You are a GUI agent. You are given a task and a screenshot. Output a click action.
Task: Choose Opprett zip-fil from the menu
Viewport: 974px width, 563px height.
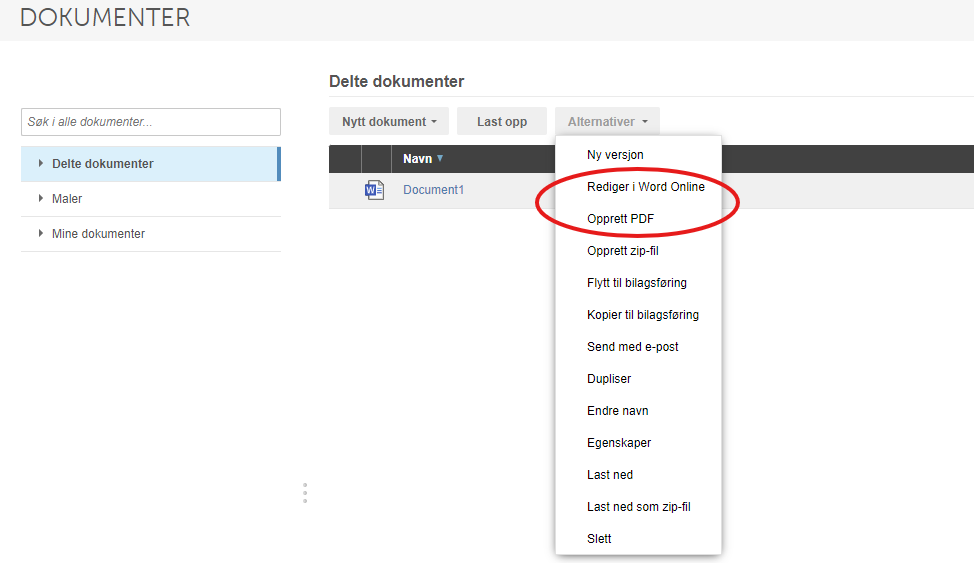(x=639, y=250)
